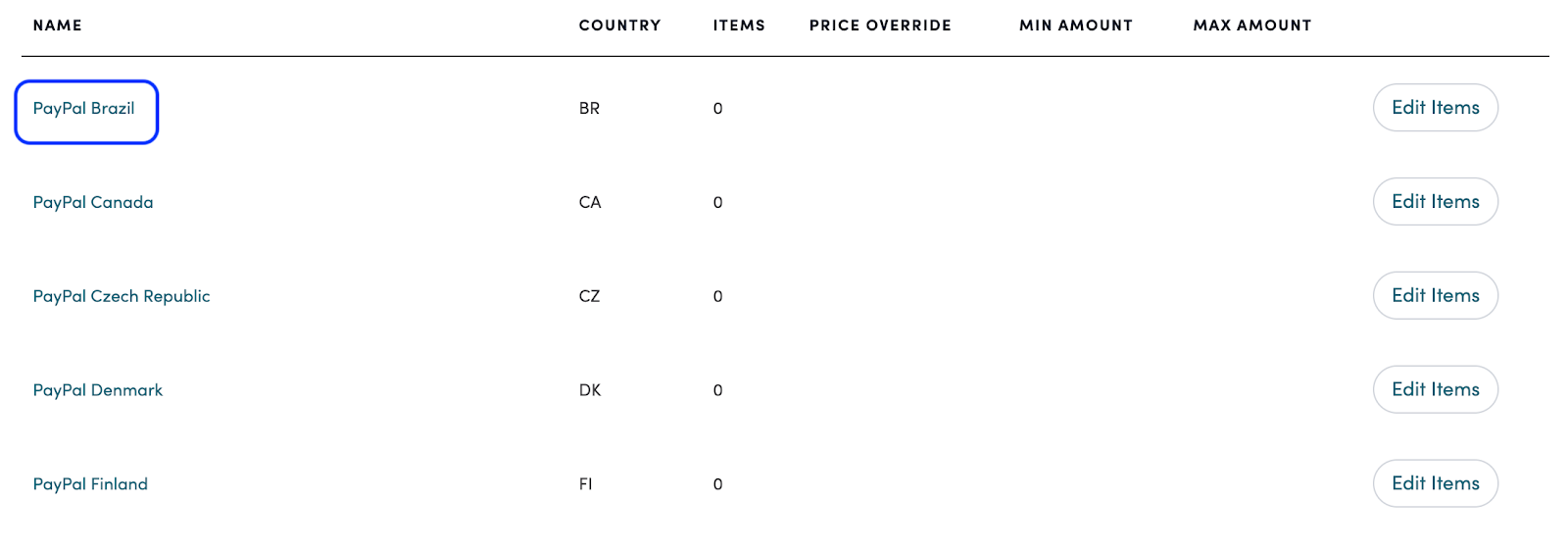Select the Max Amount column header
The height and width of the screenshot is (551, 1568).
(1252, 25)
